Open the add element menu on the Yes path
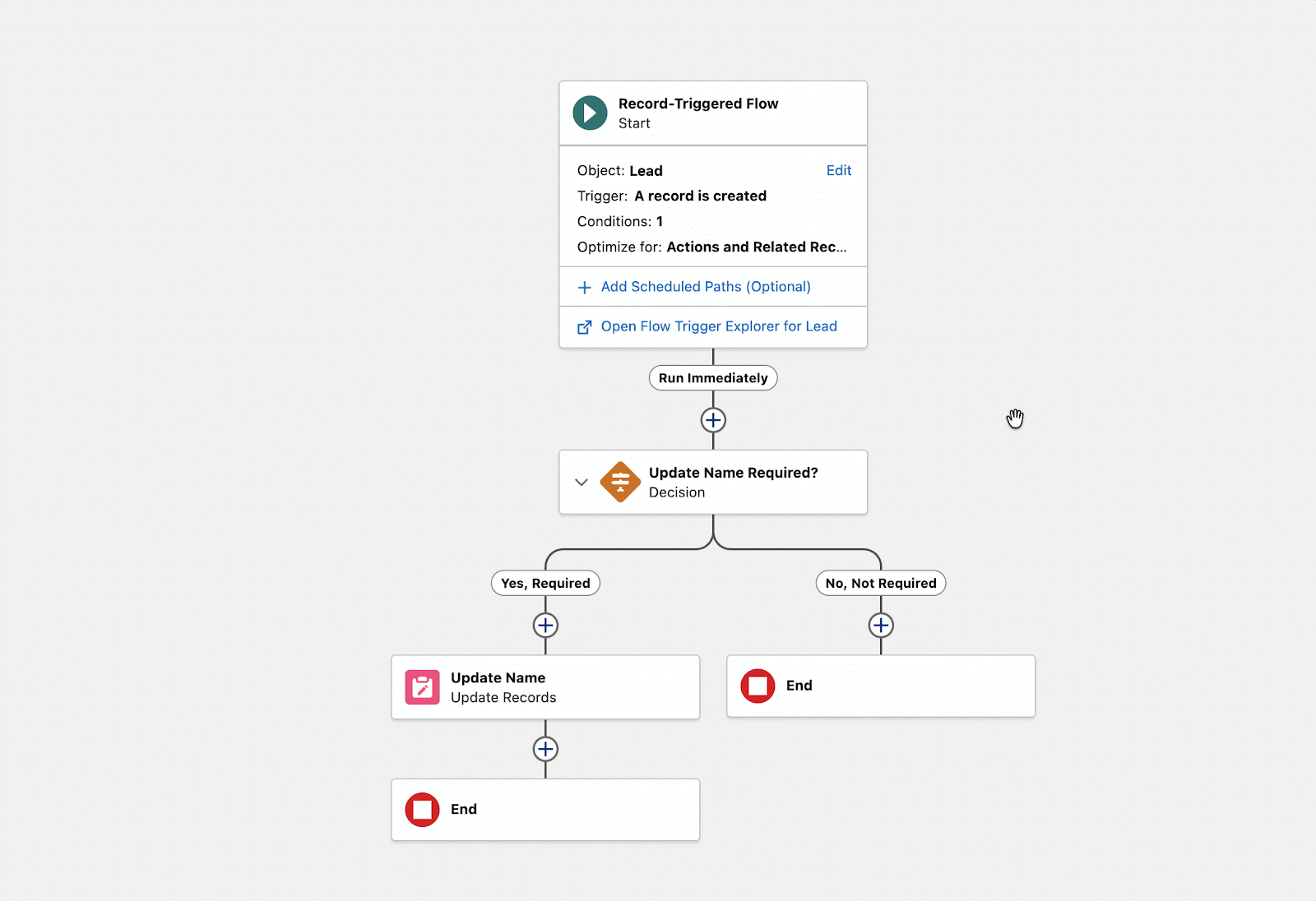 tap(545, 625)
